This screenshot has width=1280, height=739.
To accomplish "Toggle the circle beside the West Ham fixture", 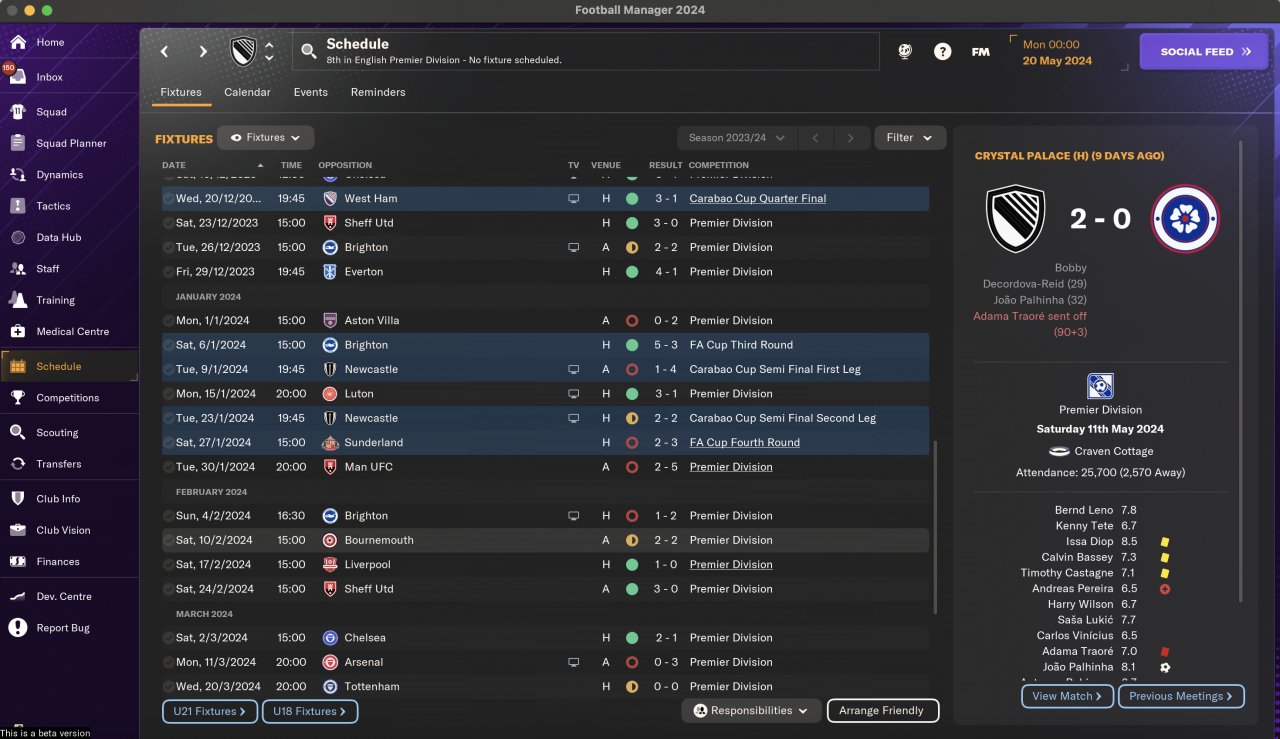I will click(x=168, y=199).
